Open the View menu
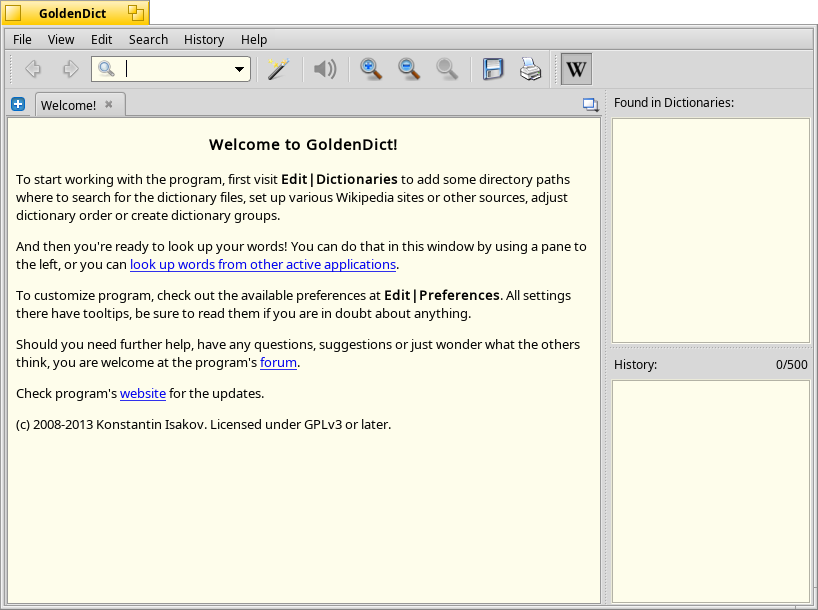This screenshot has width=818, height=610. (x=61, y=40)
